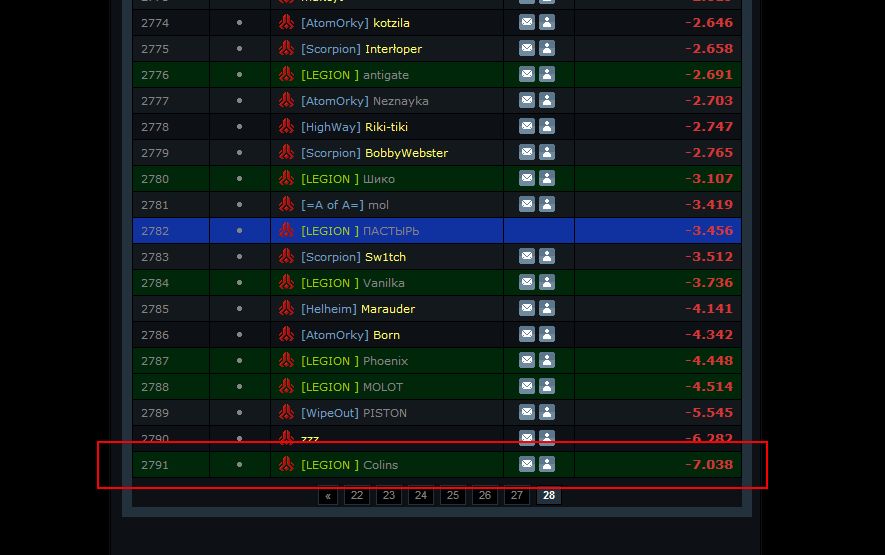Click person icon beside Sw1tch
Image resolution: width=885 pixels, height=555 pixels.
point(546,256)
